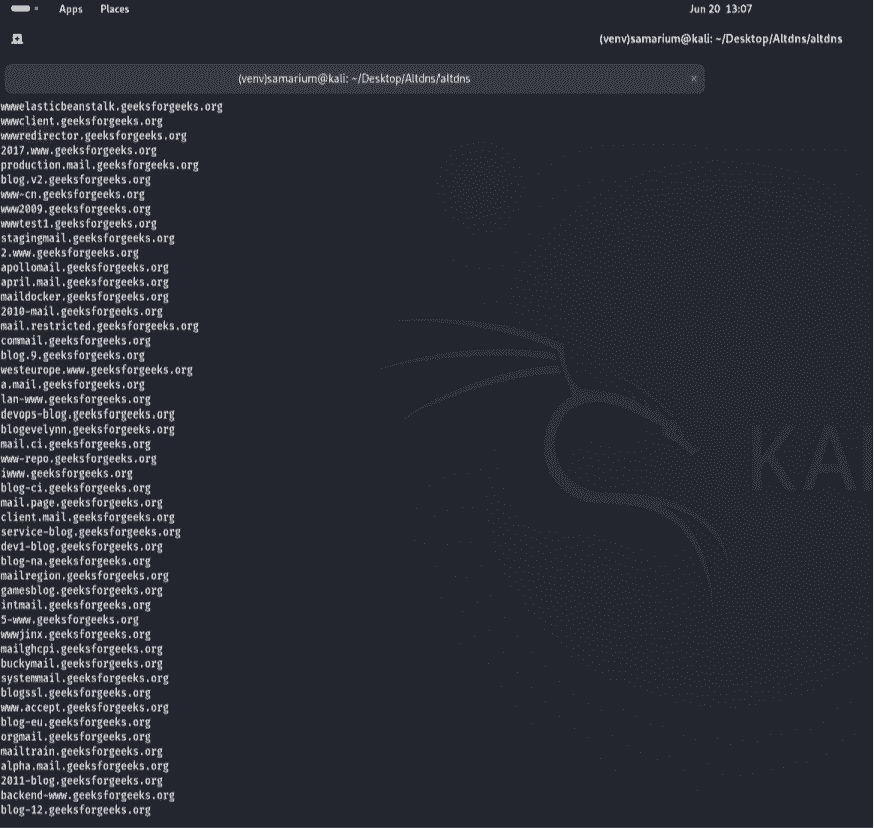Viewport: 874px width, 828px height.
Task: Click gamesblog.geeksforgeeks.org line
Action: [x=81, y=590]
